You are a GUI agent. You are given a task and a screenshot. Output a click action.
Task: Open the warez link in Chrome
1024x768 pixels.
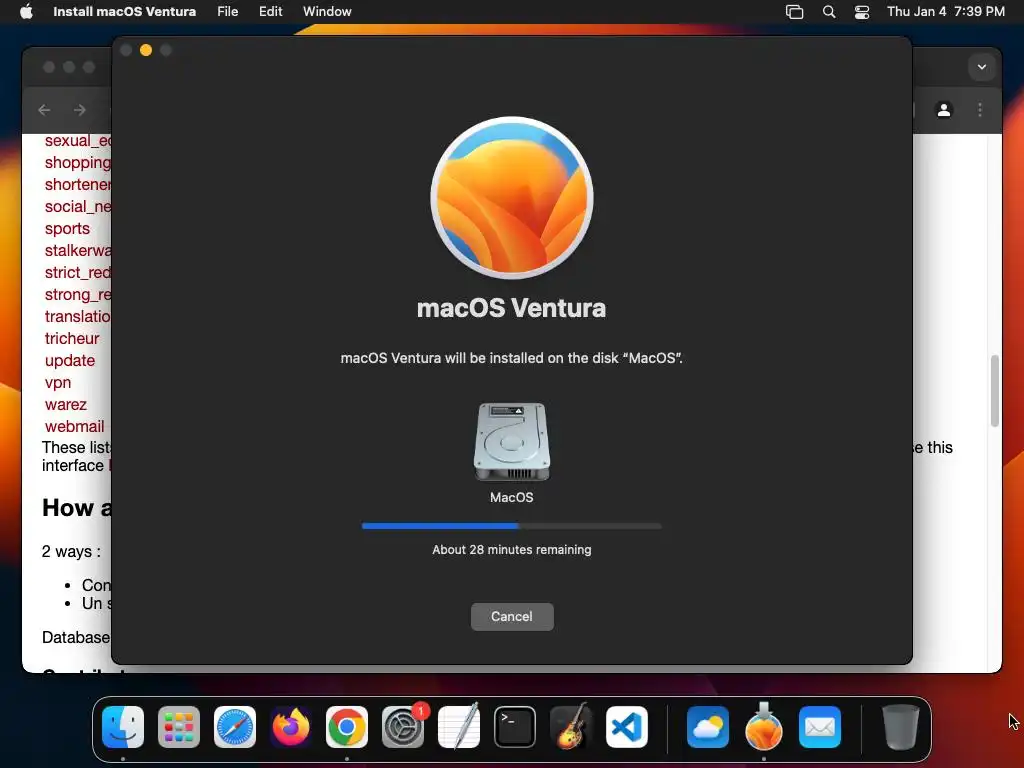(65, 405)
